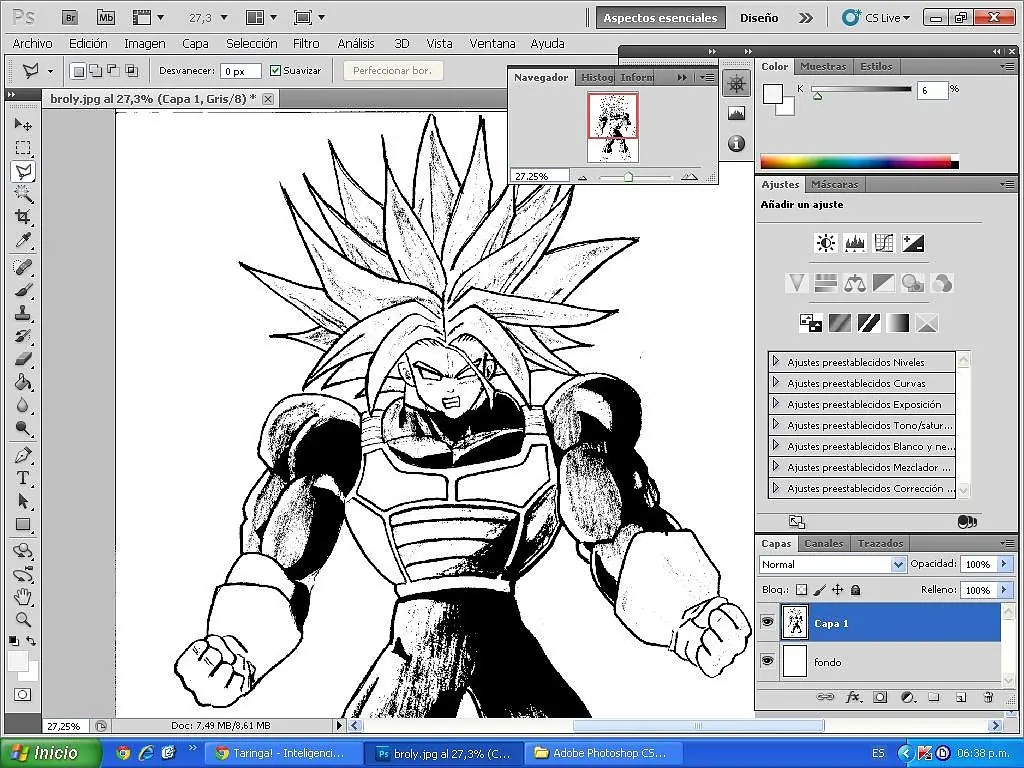Screen dimensions: 1024x768
Task: Select the Crop tool
Action: point(23,217)
